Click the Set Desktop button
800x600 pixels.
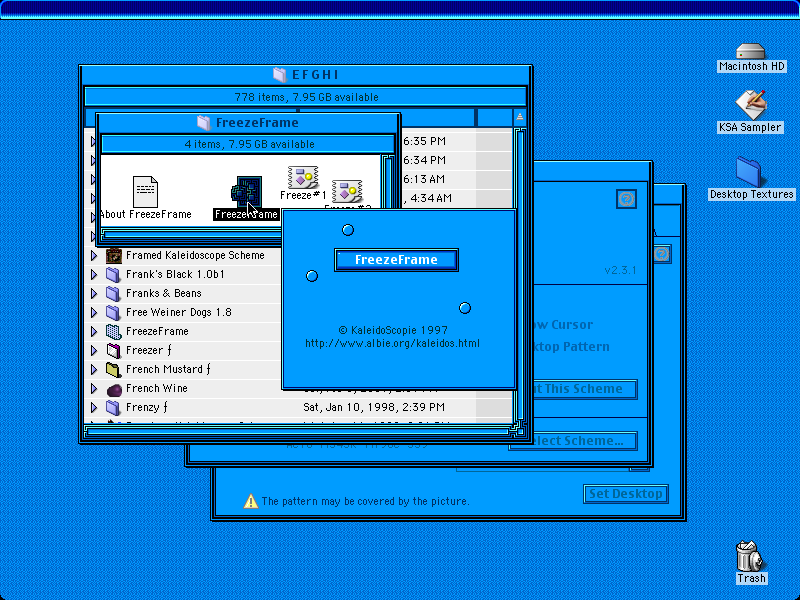click(626, 494)
